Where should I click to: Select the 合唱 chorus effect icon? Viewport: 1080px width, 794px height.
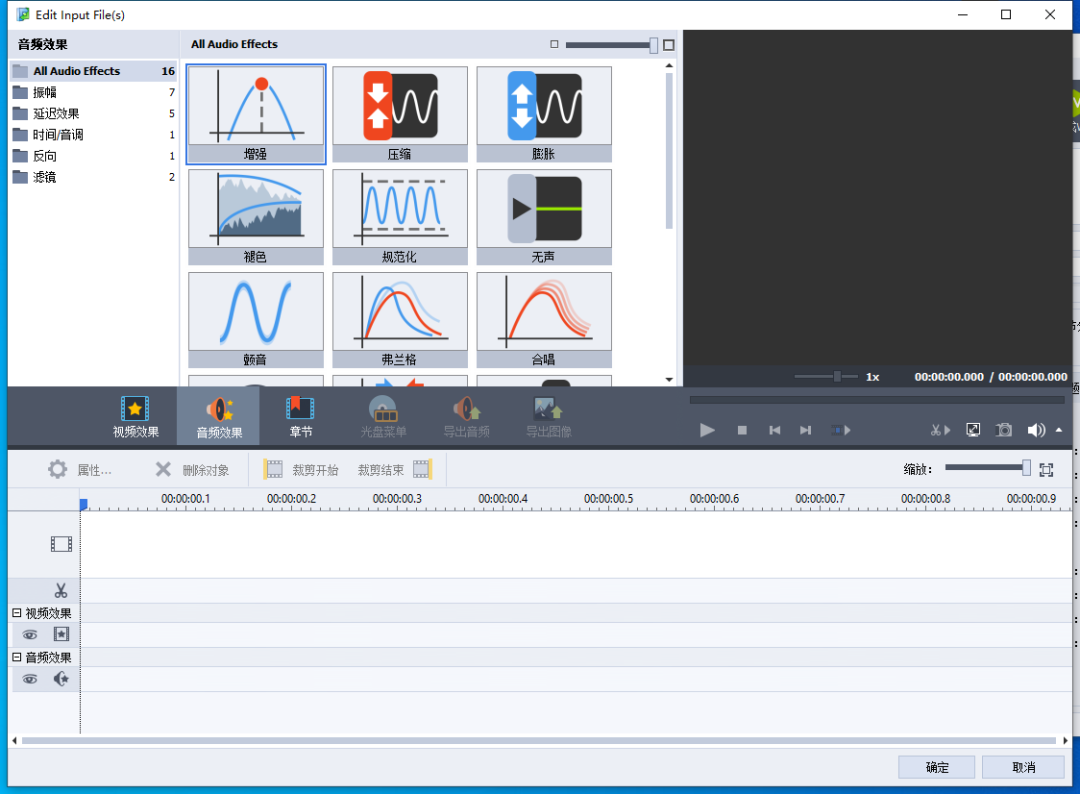(x=543, y=320)
